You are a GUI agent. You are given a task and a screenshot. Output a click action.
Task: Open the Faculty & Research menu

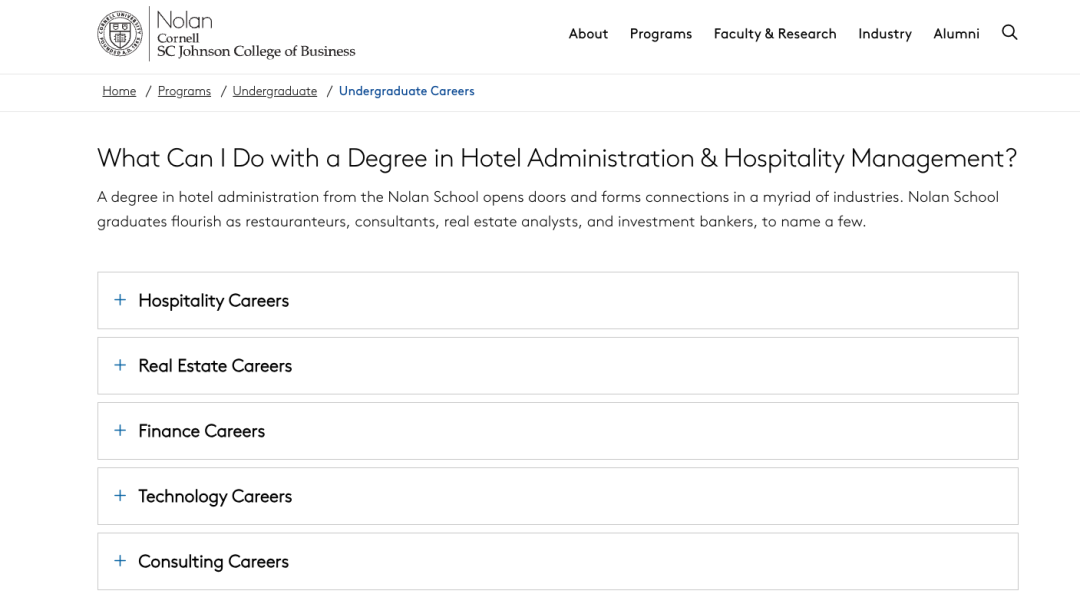tap(775, 34)
